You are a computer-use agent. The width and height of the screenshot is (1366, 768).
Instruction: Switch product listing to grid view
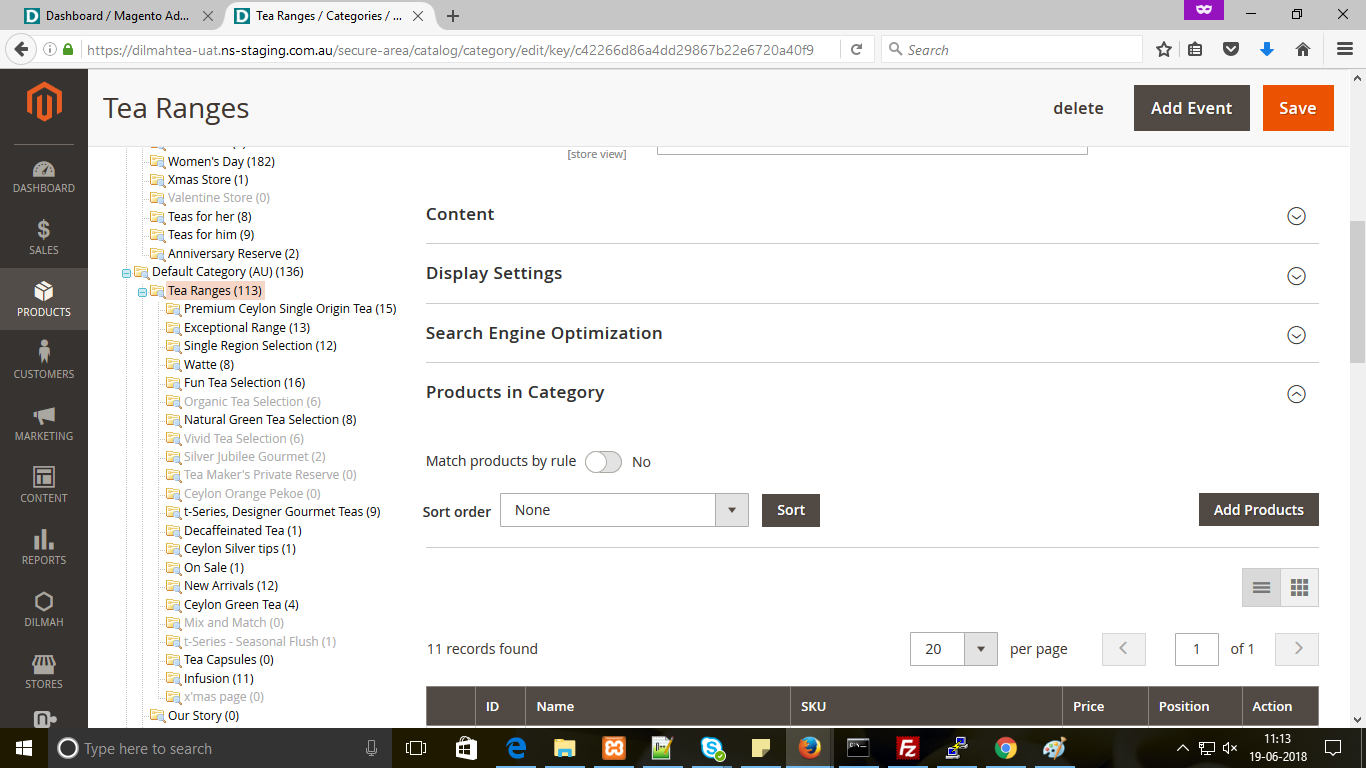1299,587
